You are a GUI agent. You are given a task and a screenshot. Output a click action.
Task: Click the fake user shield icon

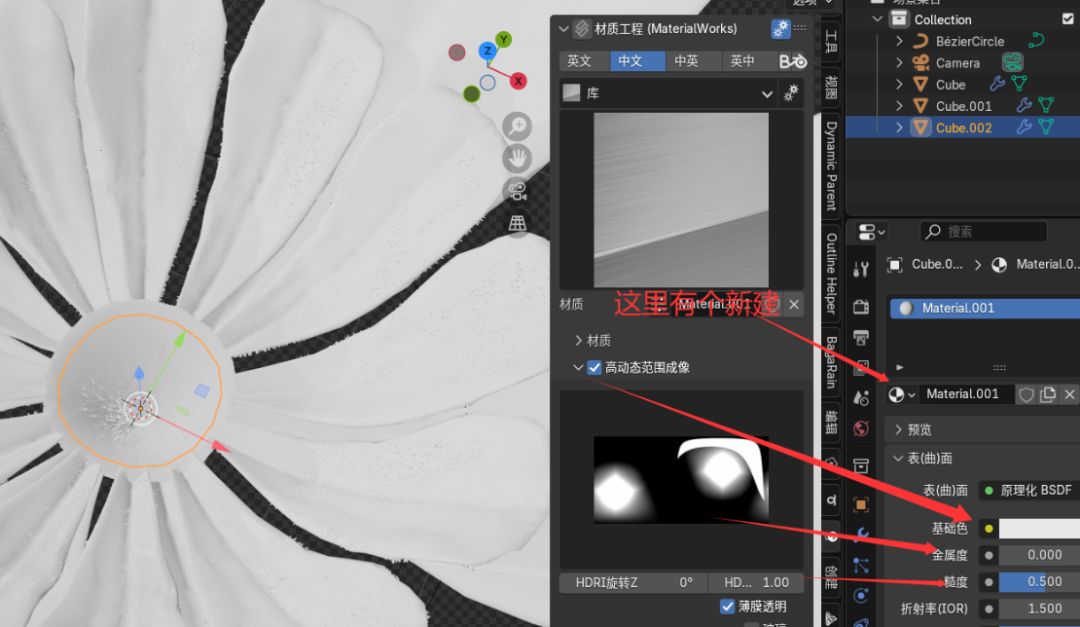tap(1026, 394)
